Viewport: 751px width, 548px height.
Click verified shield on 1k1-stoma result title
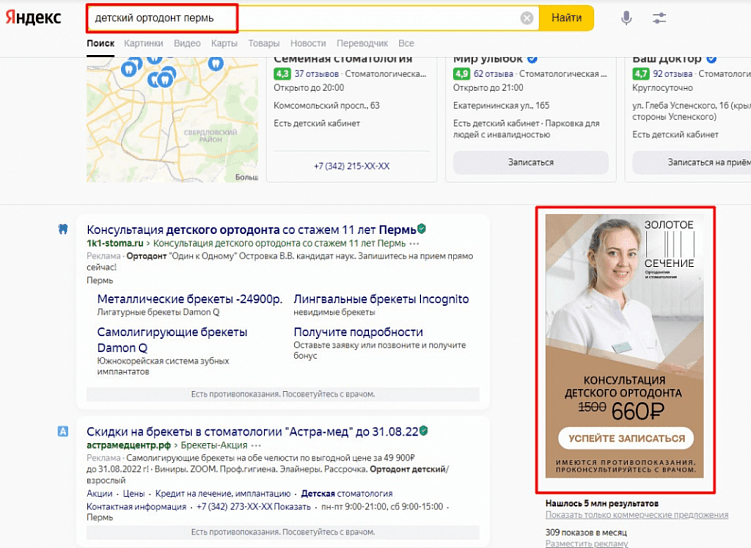[421, 228]
